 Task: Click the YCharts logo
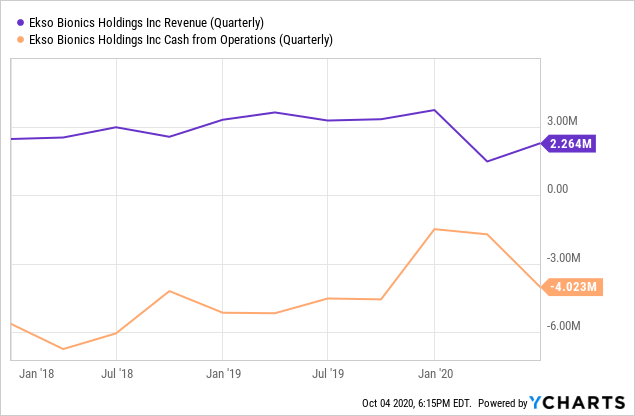click(577, 402)
